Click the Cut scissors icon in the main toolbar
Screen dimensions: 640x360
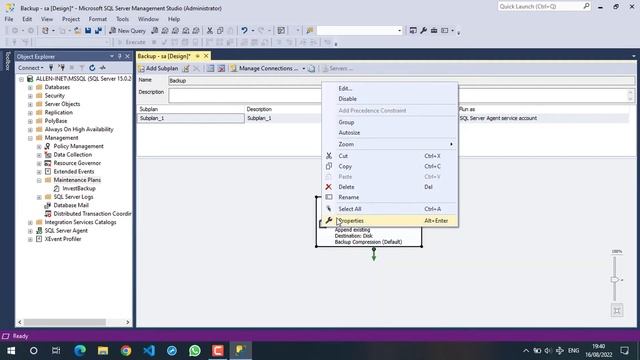tap(209, 31)
